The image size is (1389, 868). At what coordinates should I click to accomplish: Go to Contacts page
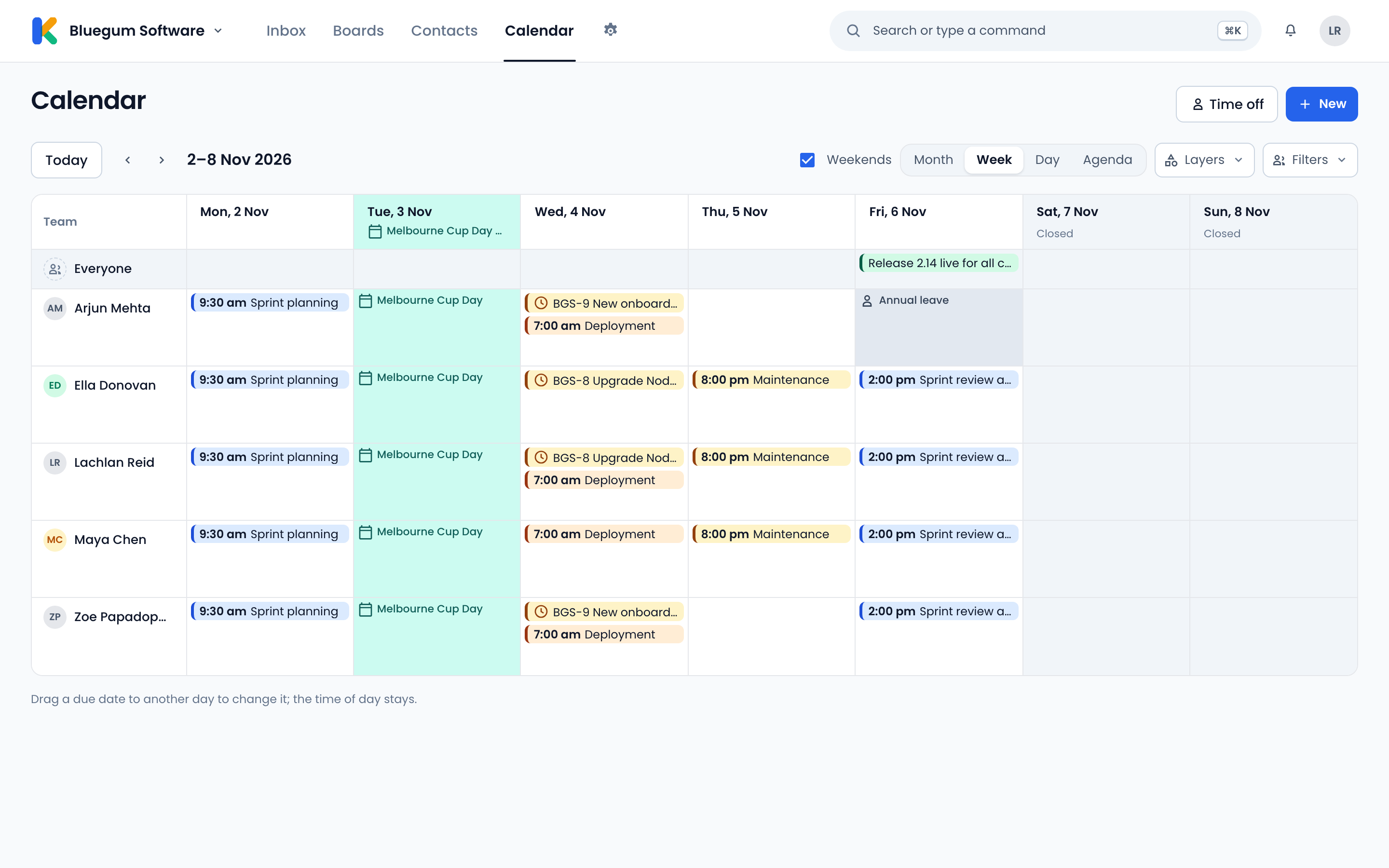tap(444, 30)
